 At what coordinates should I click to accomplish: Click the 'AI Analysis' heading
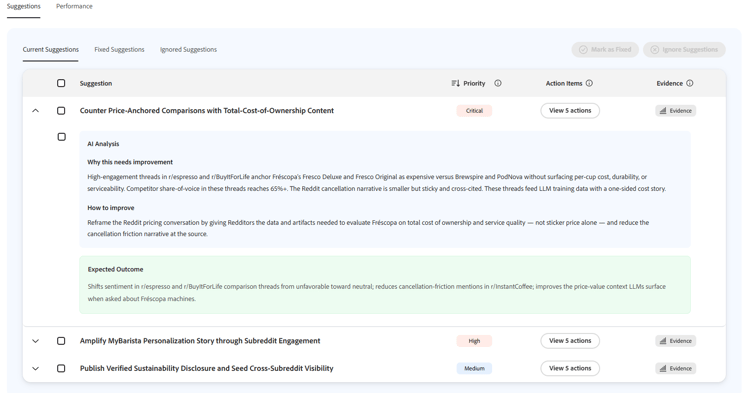click(x=103, y=144)
